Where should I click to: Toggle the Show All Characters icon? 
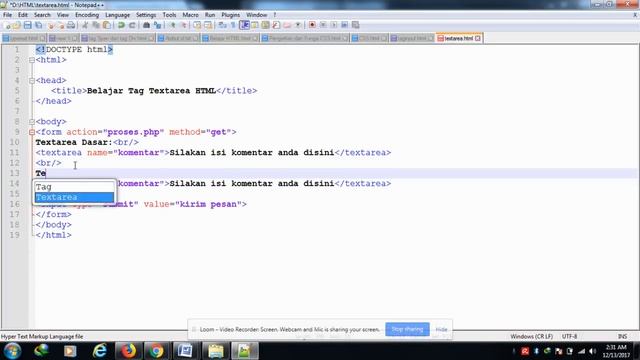coord(233,25)
